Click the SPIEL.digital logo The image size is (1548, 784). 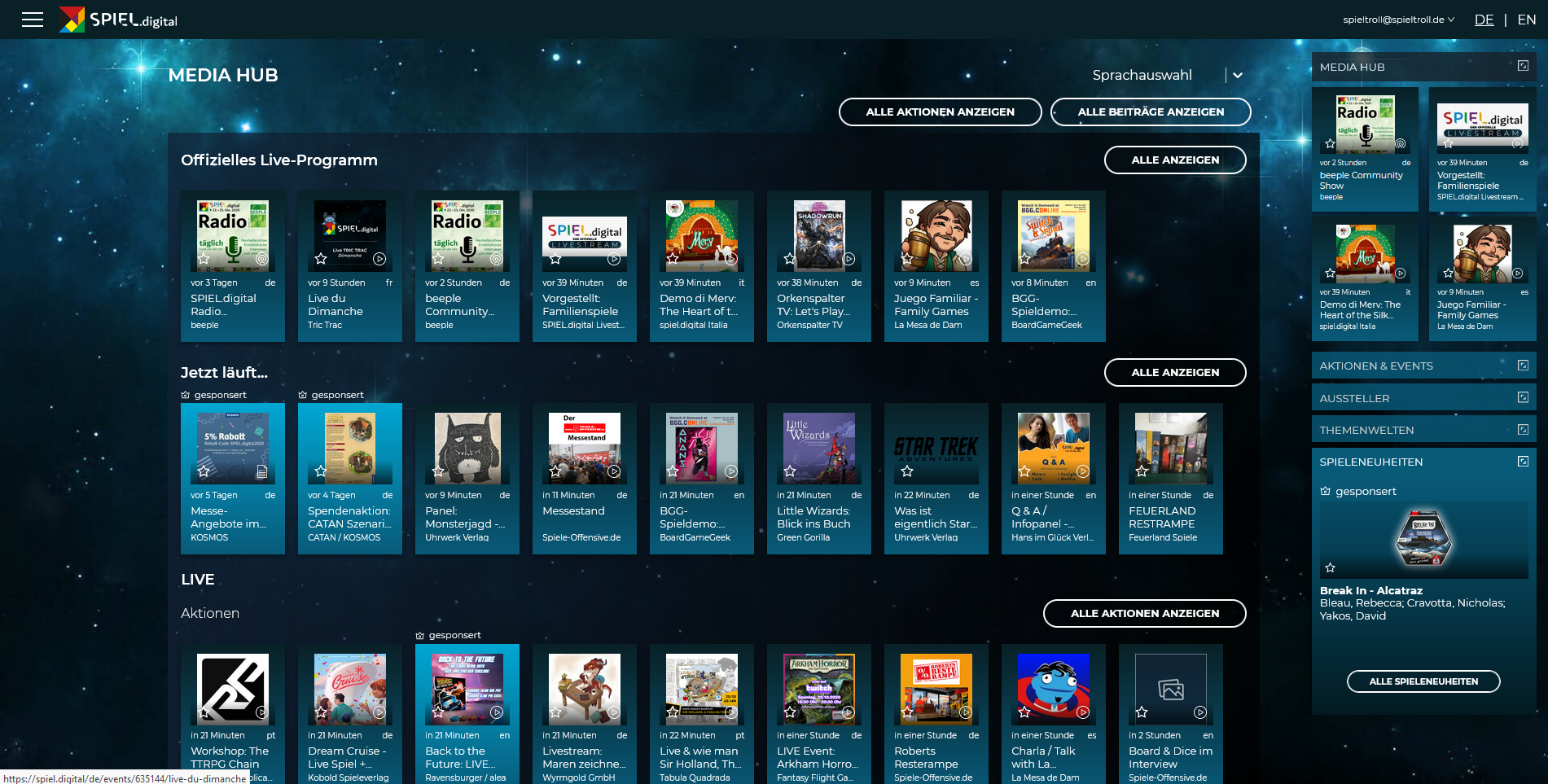(118, 20)
